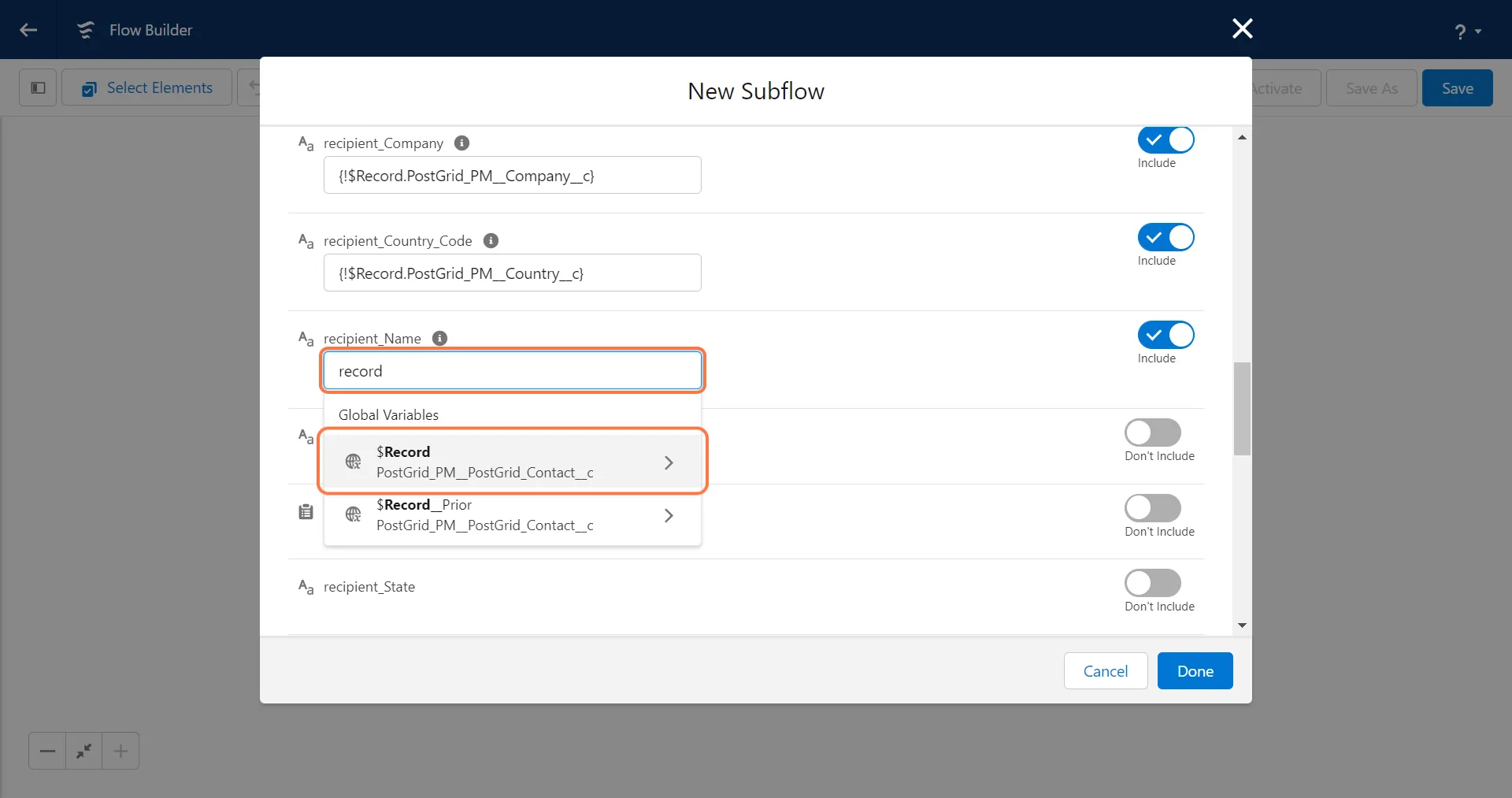1512x798 pixels.
Task: Click fit-to-view canvas icon
Action: [x=83, y=751]
